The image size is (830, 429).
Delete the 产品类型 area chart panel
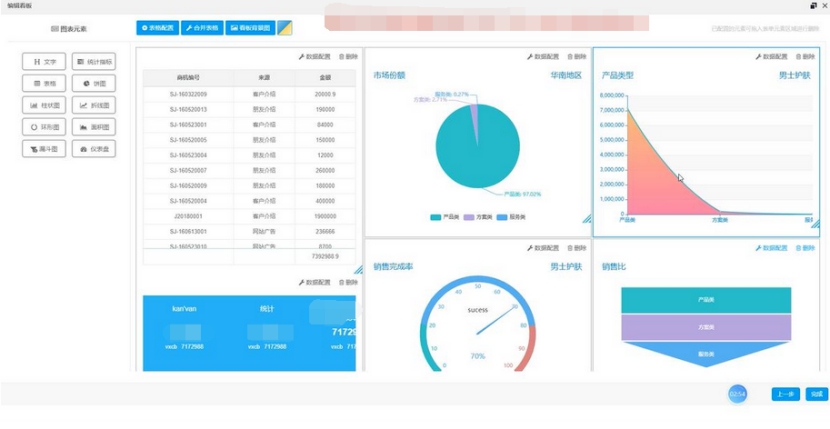coord(805,57)
